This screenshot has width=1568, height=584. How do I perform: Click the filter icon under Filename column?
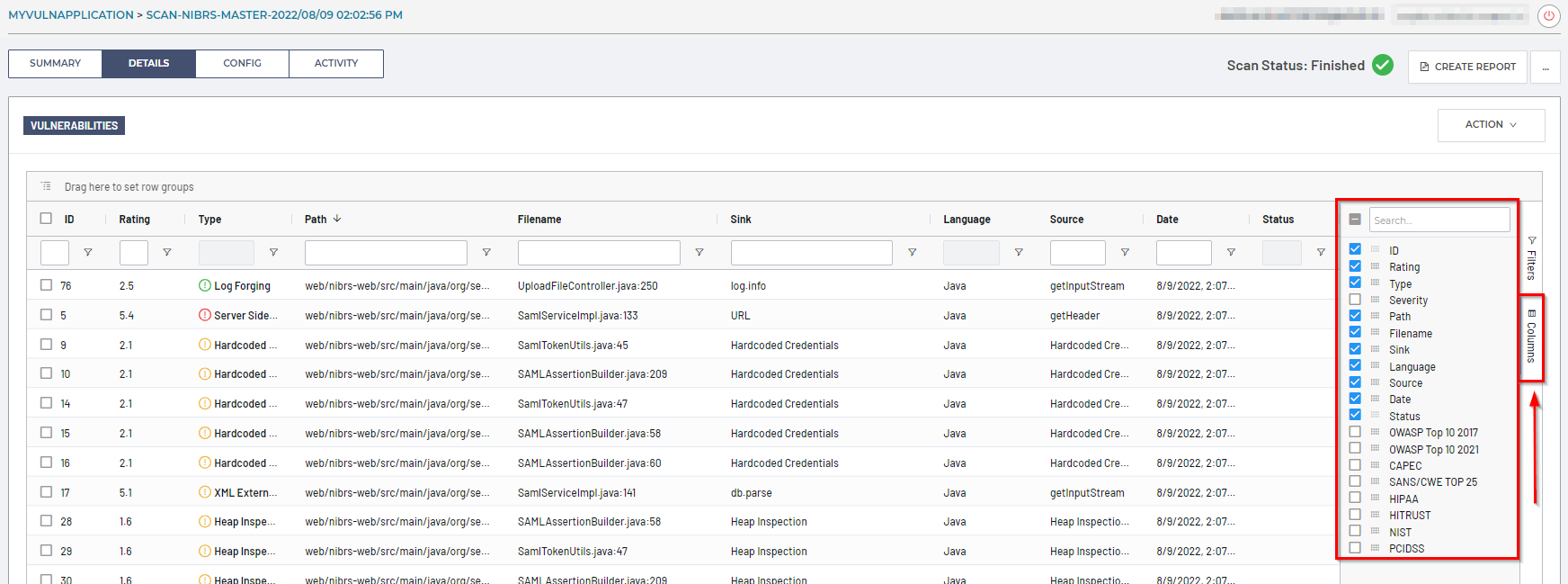coord(699,253)
